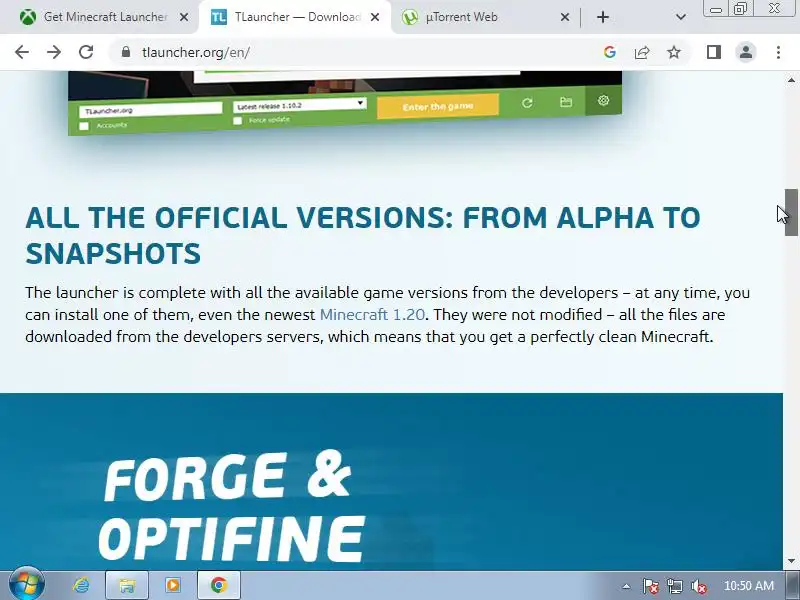
Task: Toggle the Force update checkbox
Action: [x=237, y=120]
